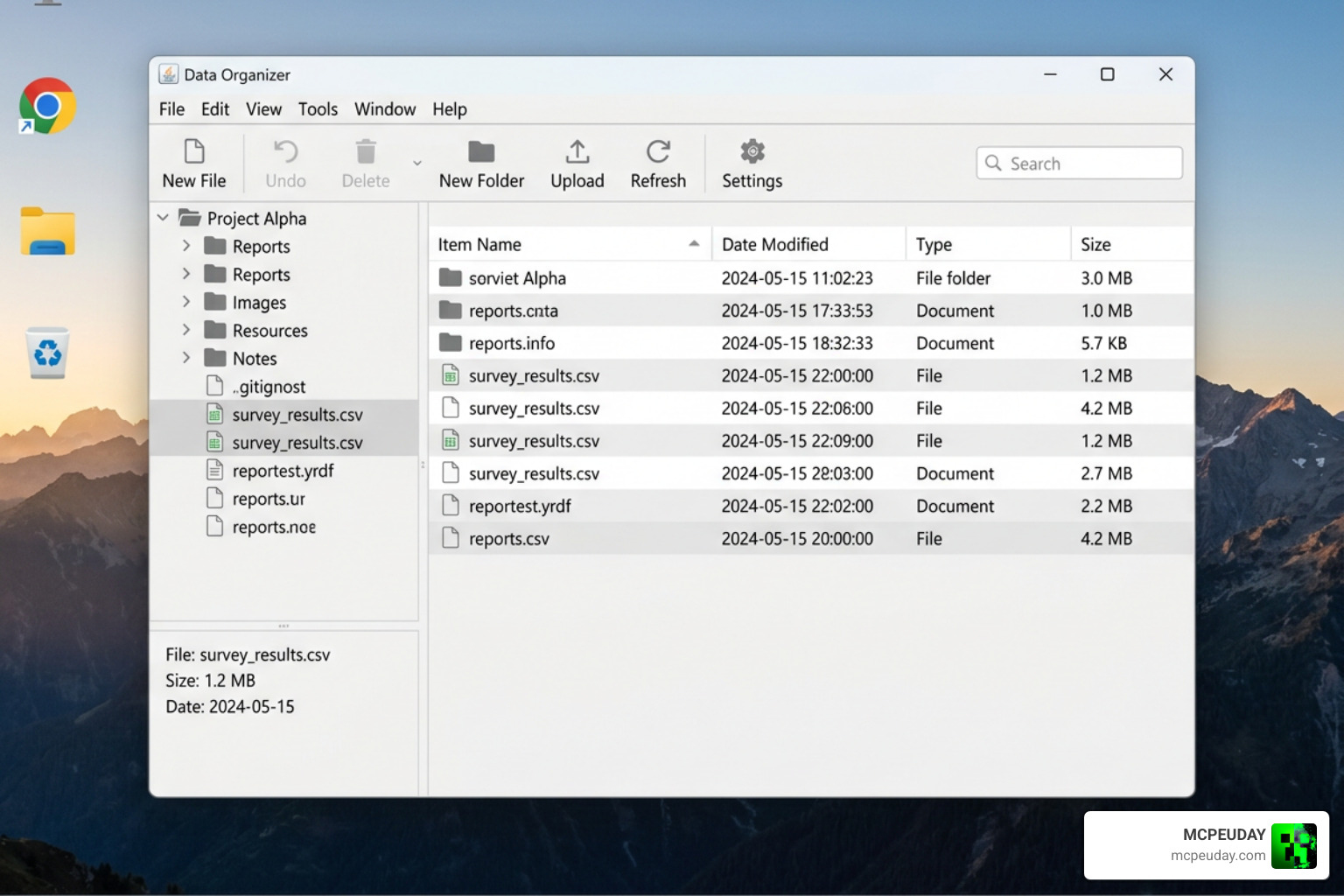Click file icon of 22:06:00 survey_results.csv row

[451, 408]
